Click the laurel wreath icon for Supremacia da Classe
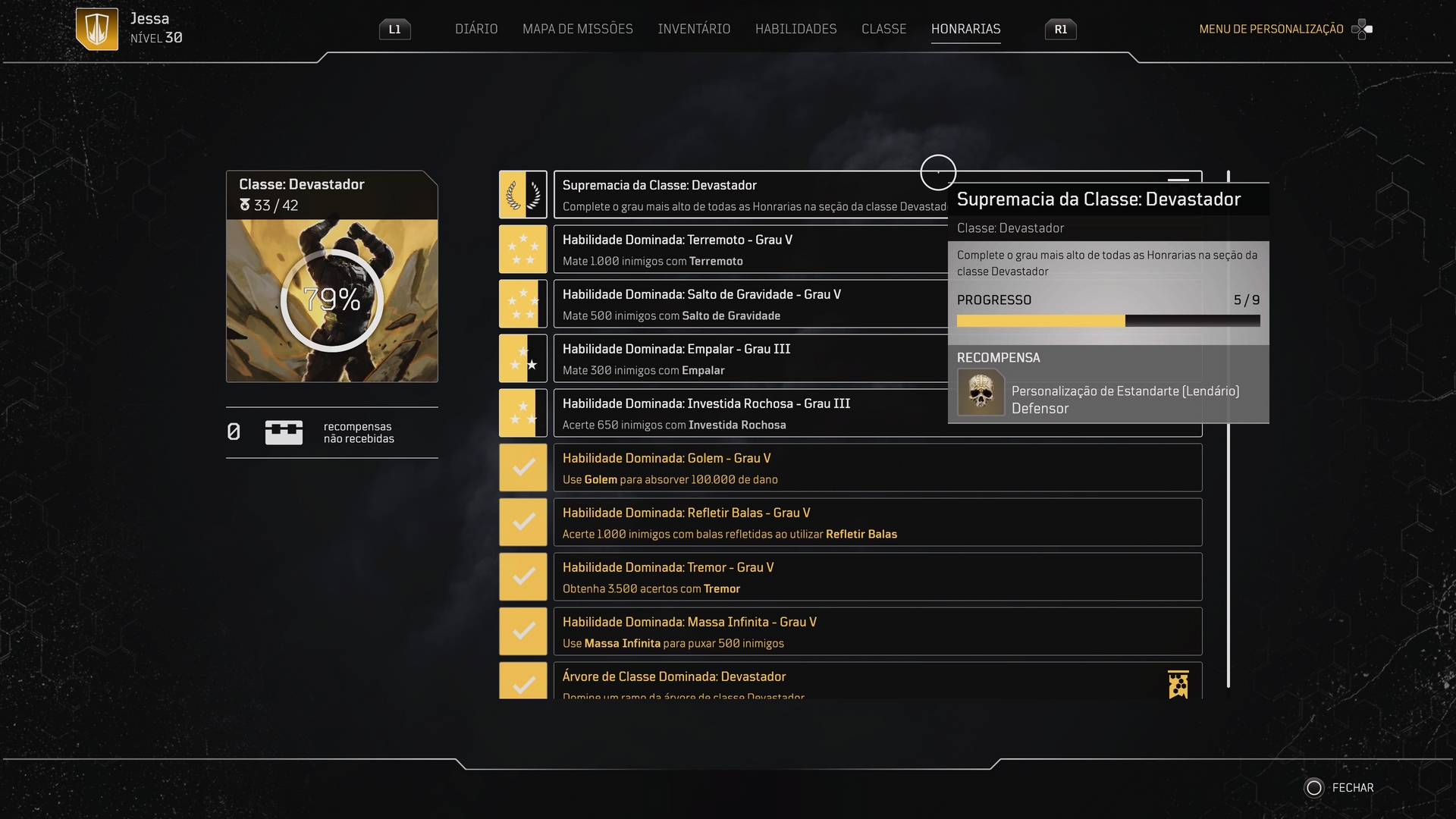Viewport: 1456px width, 819px height. click(x=523, y=195)
